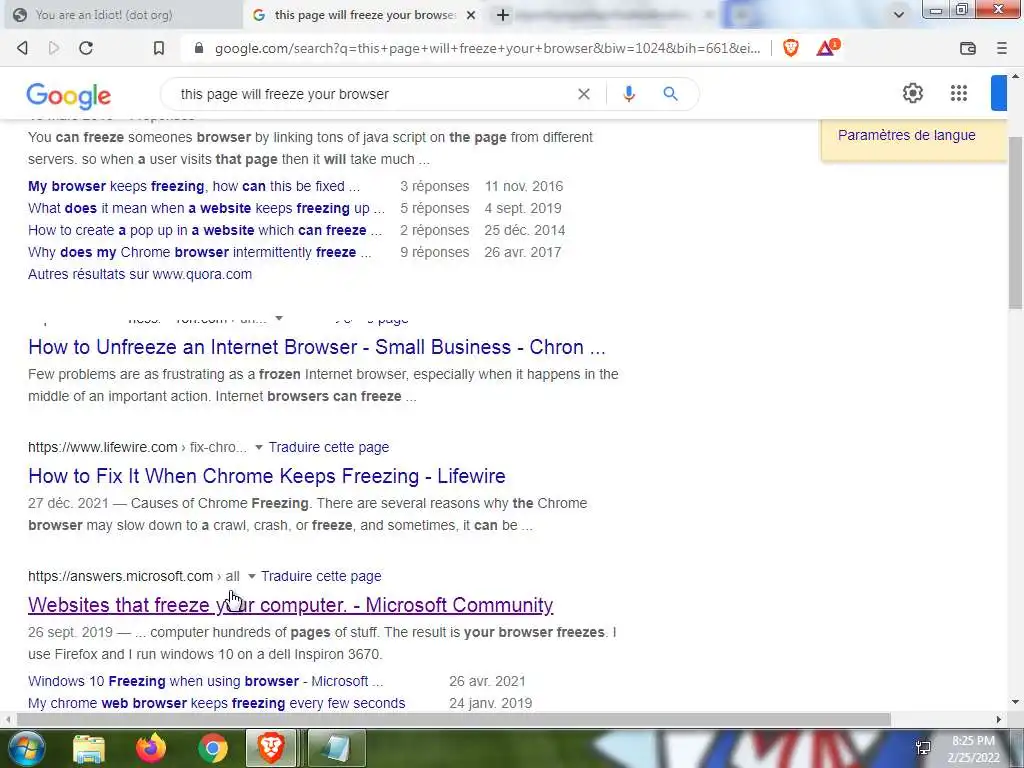Open the Brave wallet icon
Viewport: 1024px width, 768px height.
click(x=968, y=48)
